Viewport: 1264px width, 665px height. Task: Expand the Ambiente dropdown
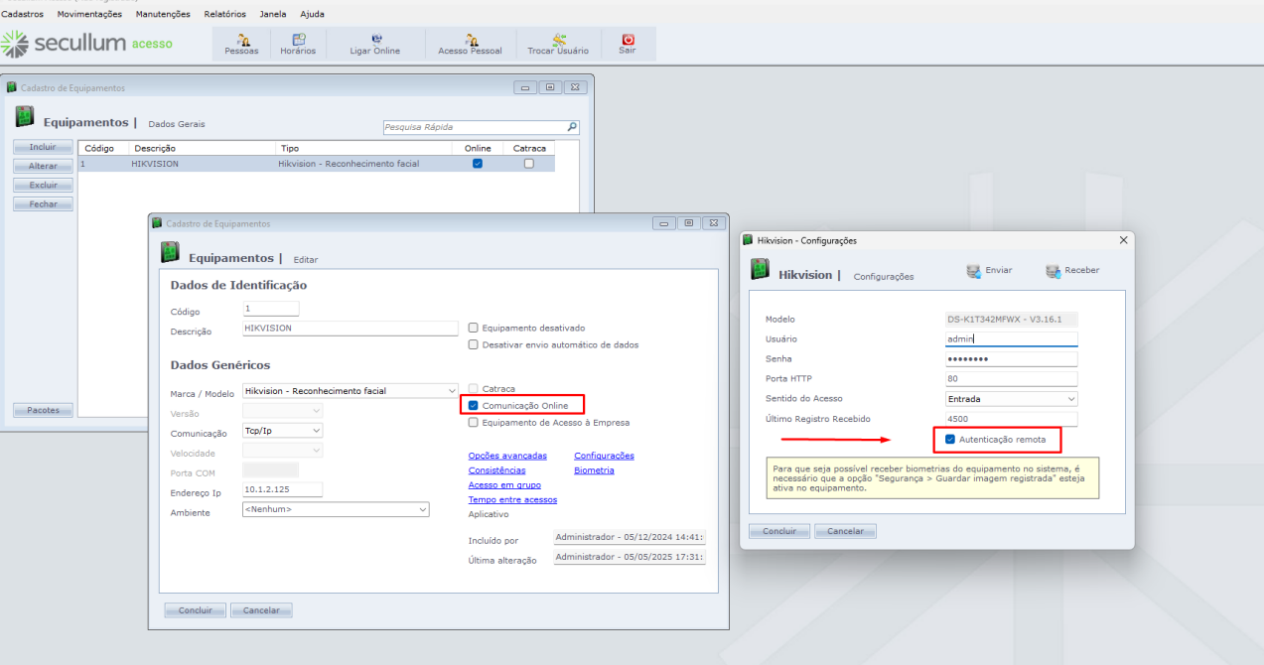point(422,509)
